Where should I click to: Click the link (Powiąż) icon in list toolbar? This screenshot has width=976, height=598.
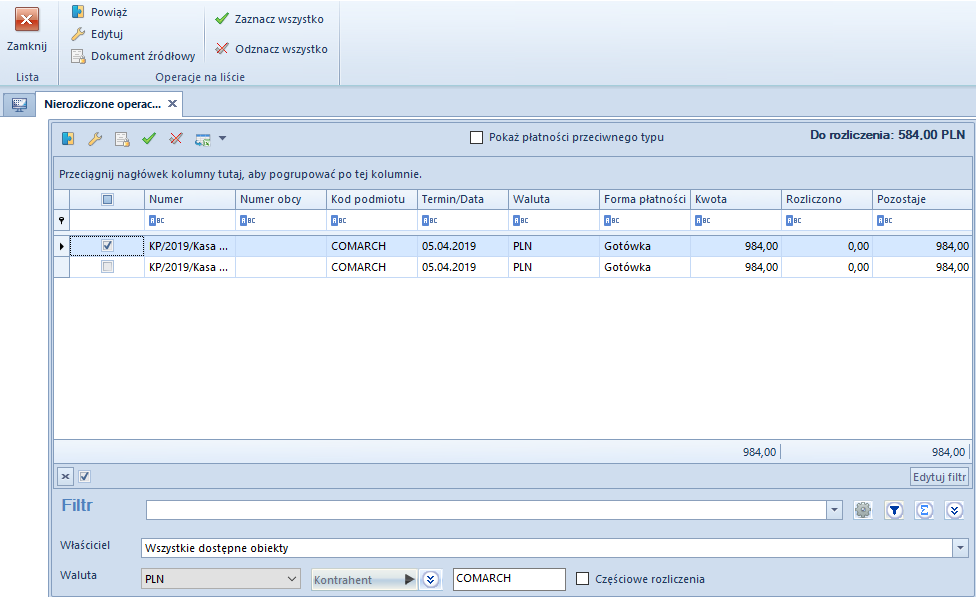click(68, 138)
